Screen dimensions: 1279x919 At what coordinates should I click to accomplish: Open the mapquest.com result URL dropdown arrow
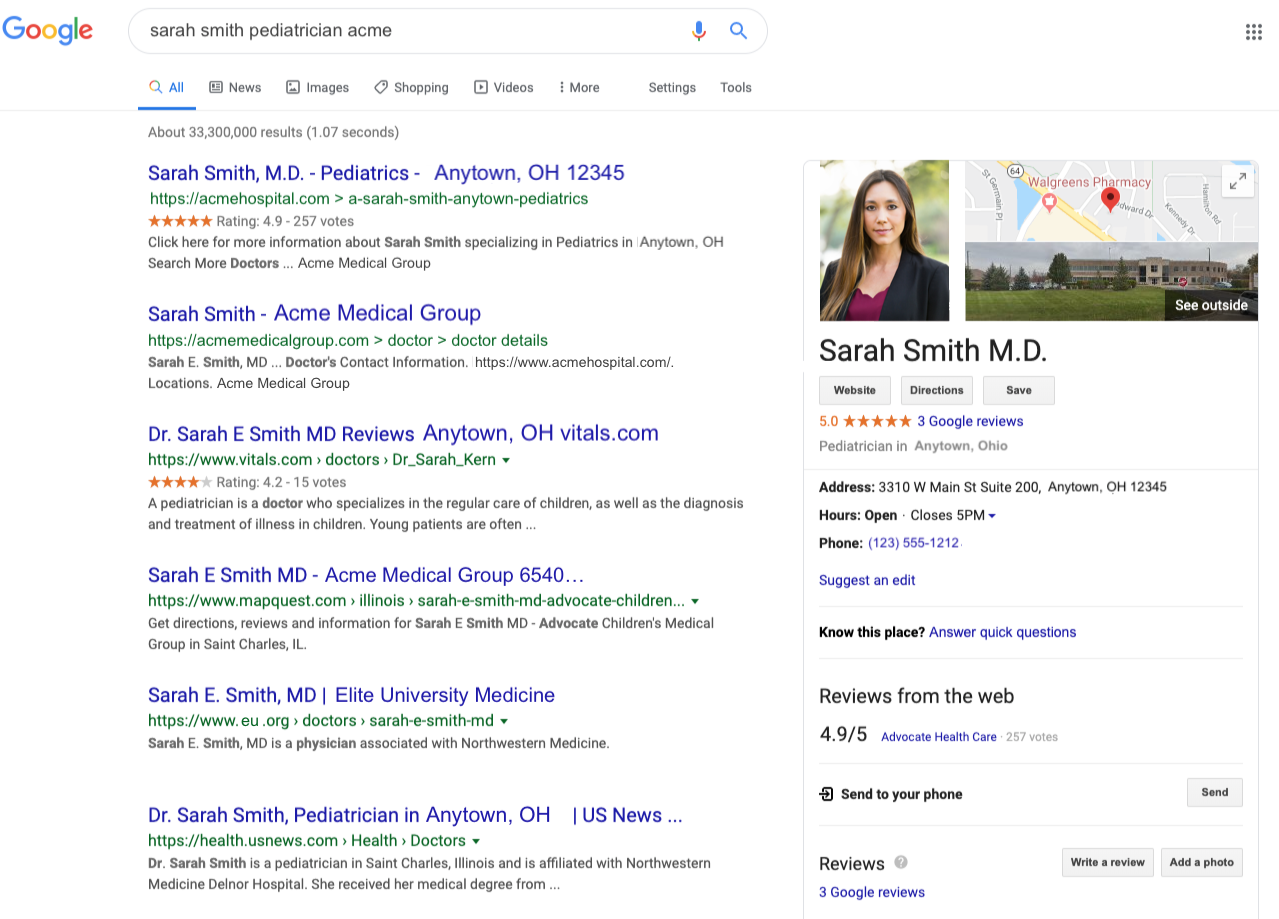pos(695,601)
